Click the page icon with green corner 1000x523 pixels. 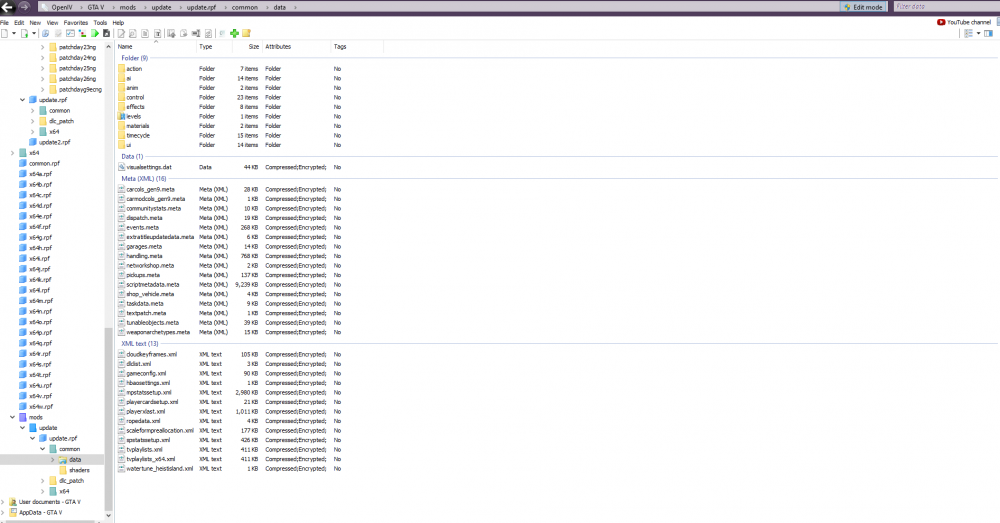point(24,33)
